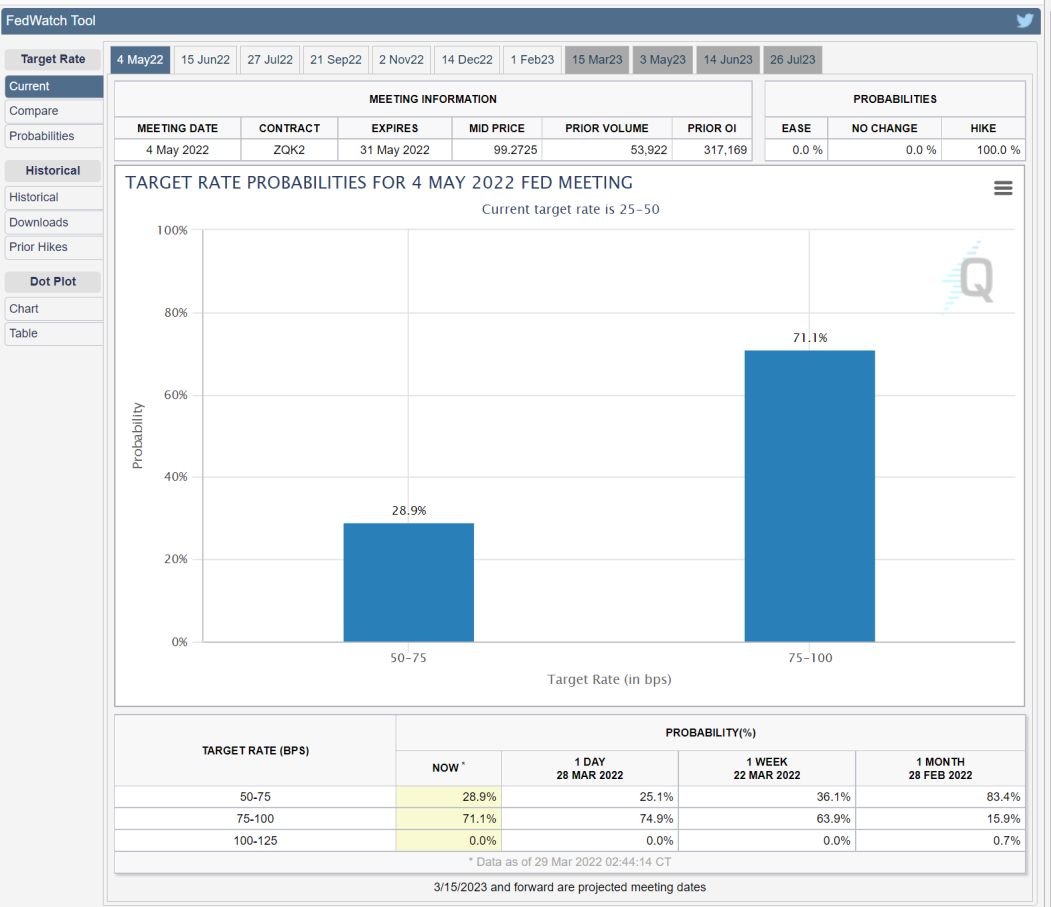Click the Dot Plot section header
Image resolution: width=1051 pixels, height=907 pixels.
(x=53, y=282)
